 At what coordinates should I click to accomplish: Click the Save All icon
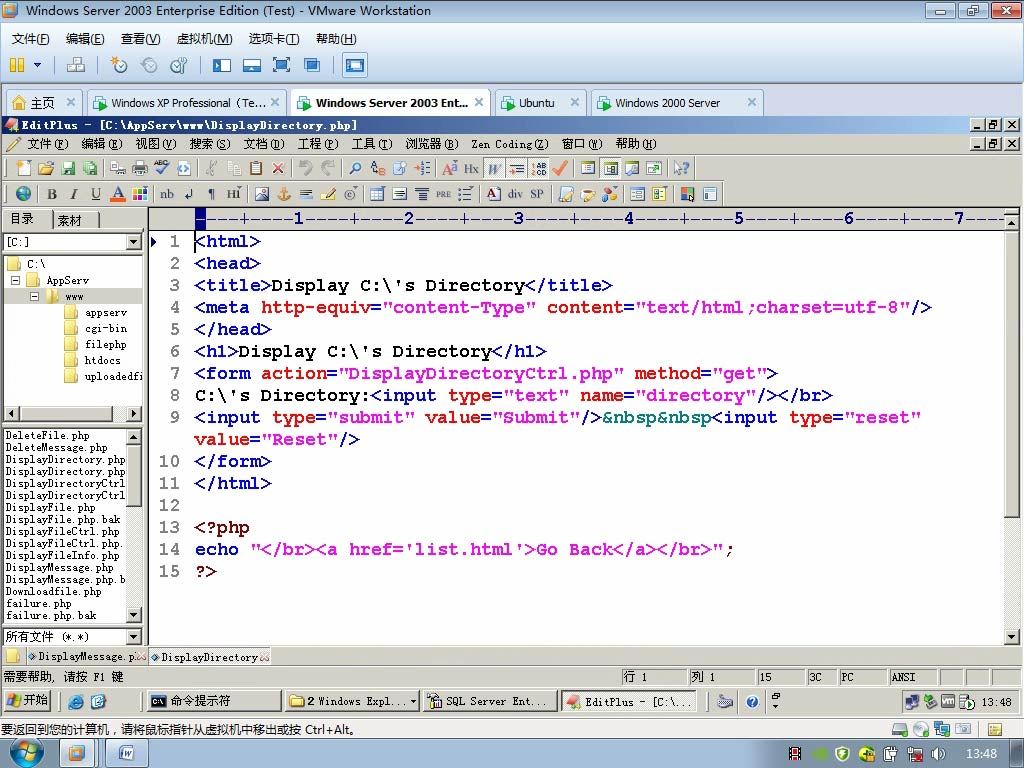tap(90, 168)
